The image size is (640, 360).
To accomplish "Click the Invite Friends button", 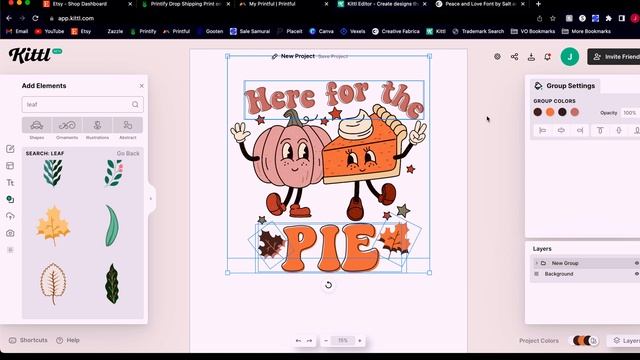I will (614, 57).
